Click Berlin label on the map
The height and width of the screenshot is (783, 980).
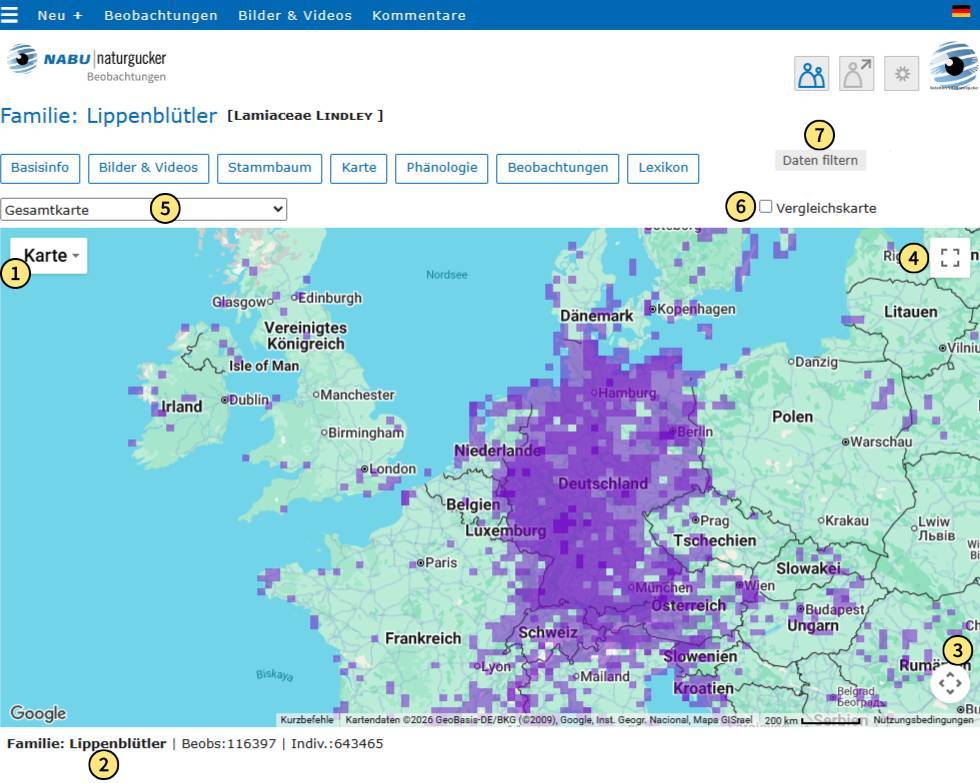(694, 431)
